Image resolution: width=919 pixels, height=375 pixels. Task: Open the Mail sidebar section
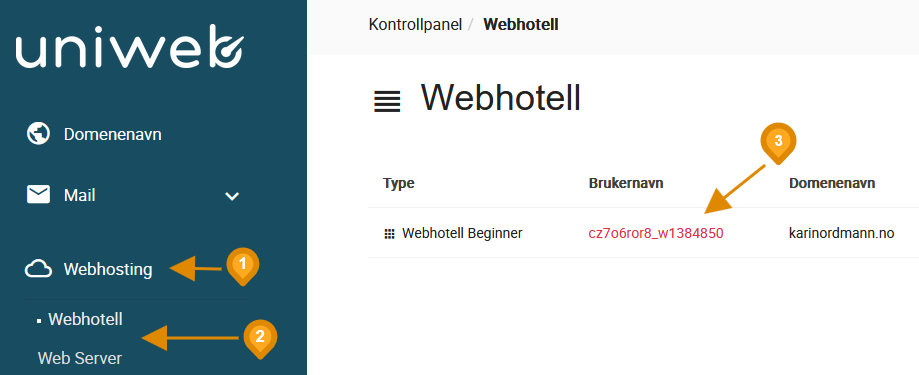[80, 195]
